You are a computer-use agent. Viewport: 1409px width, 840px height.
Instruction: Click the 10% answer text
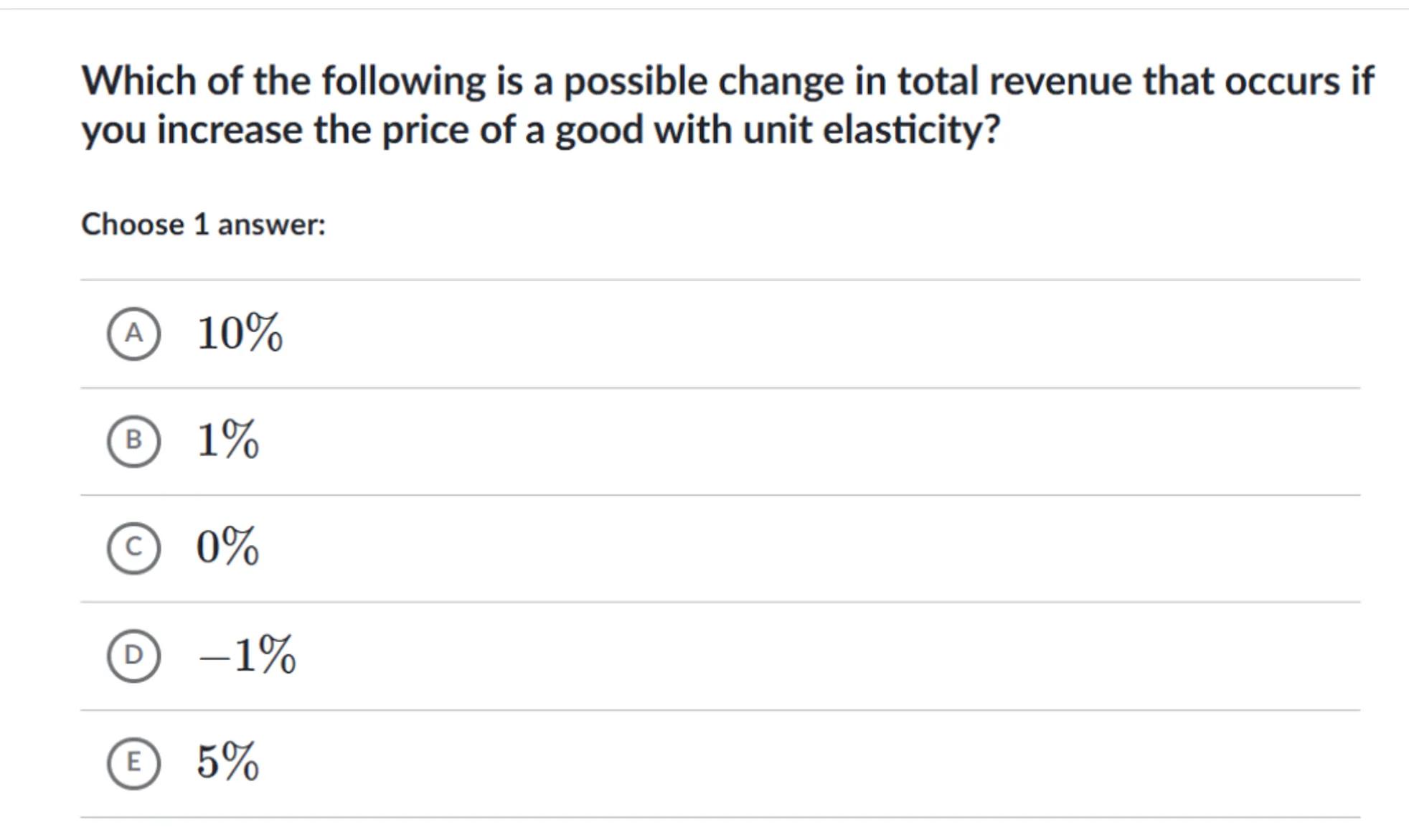tap(240, 334)
